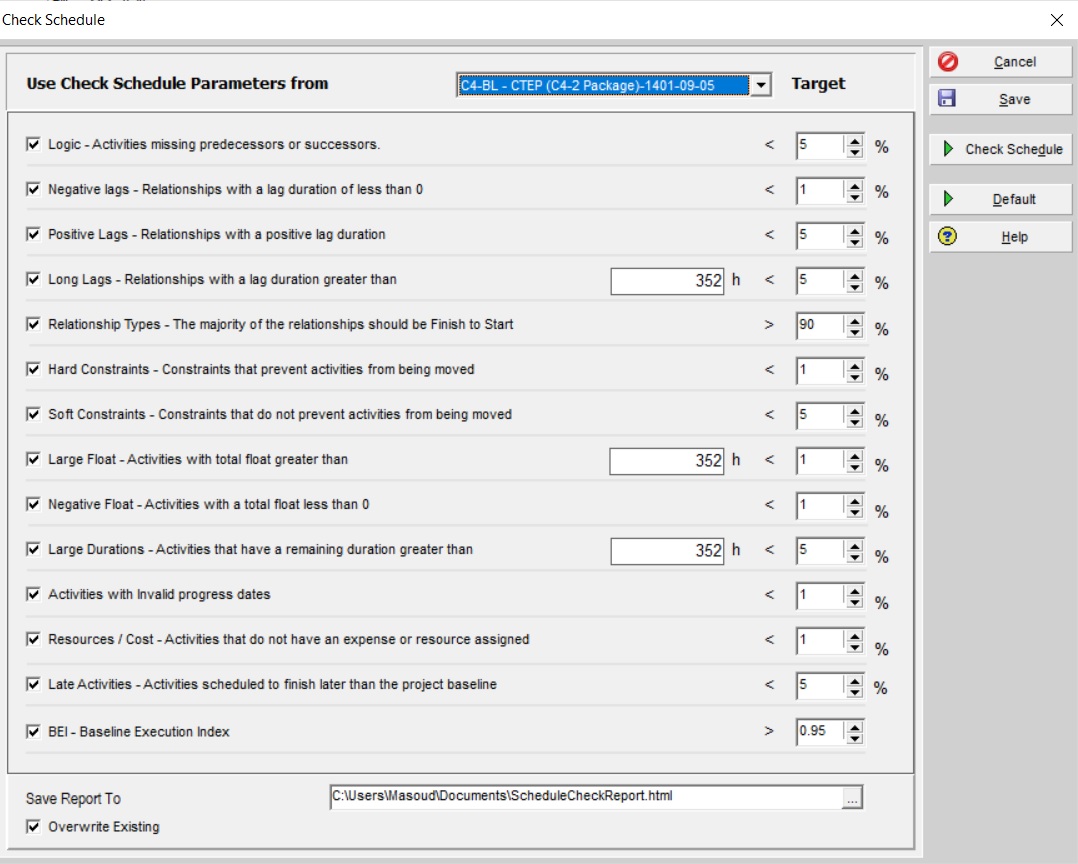Uncheck Large Durations option
1078x864 pixels.
[33, 549]
